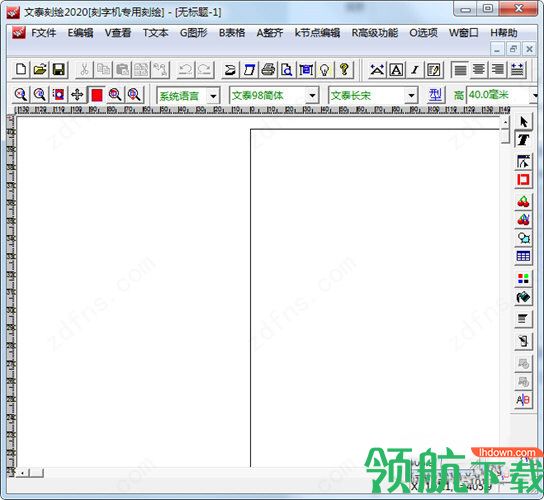Click the vertical scrollbar up arrow

505,122
